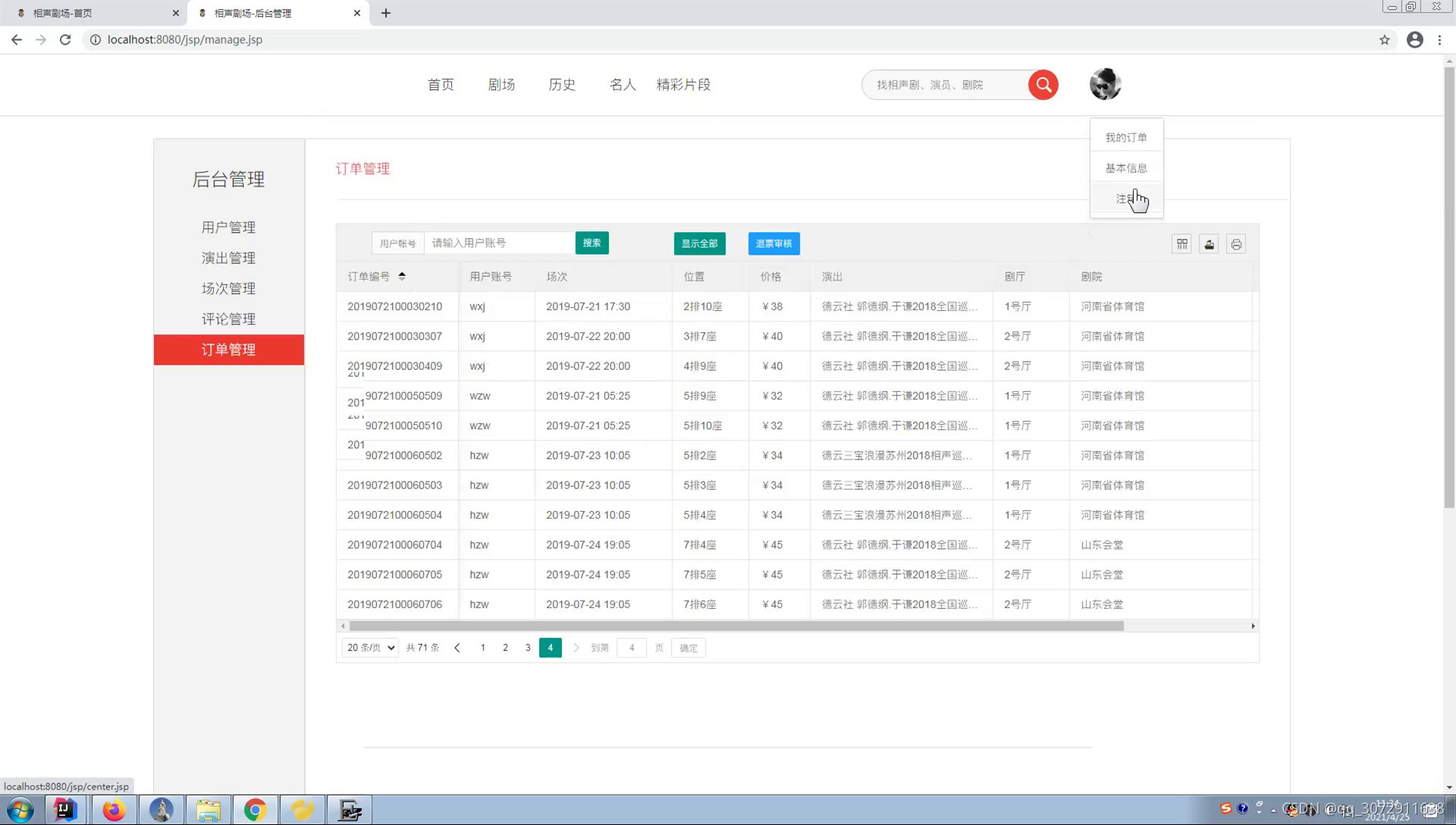
Task: Open 剧场 in top navigation
Action: tap(501, 85)
